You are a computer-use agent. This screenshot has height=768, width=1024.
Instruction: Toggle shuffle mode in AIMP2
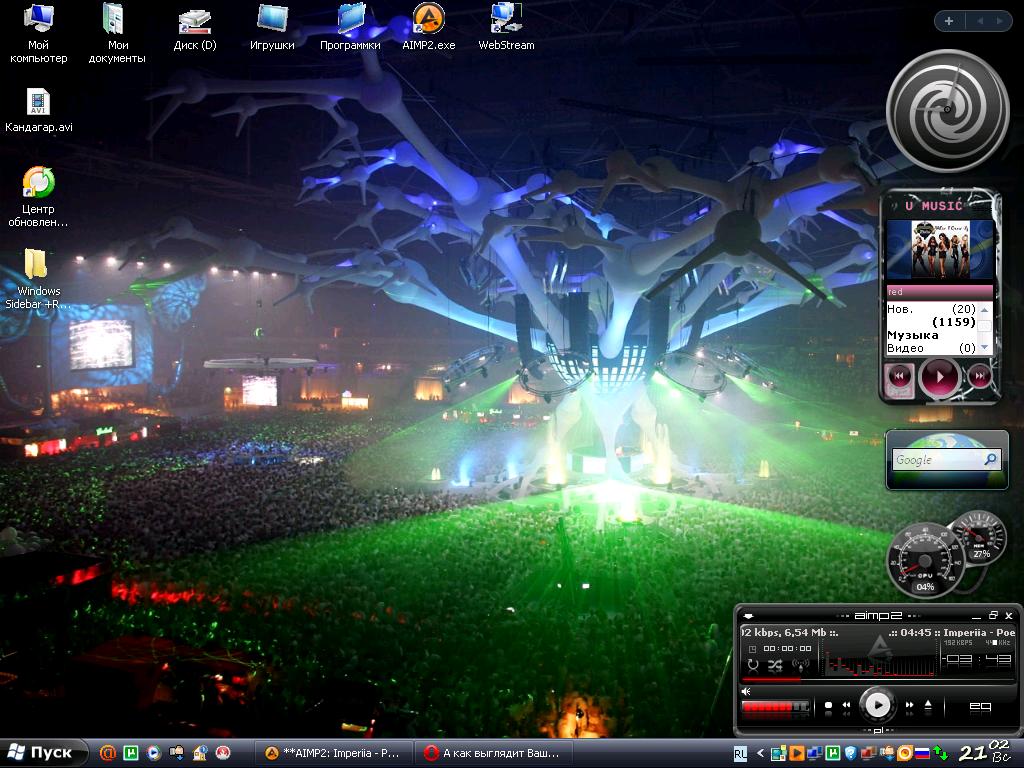[775, 665]
